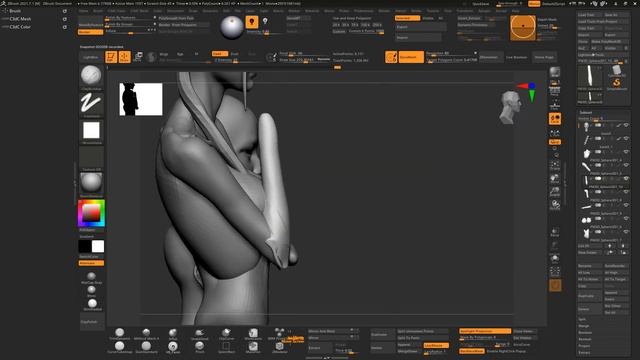Click the refresh icon beside ClxC Mesh

64,19
